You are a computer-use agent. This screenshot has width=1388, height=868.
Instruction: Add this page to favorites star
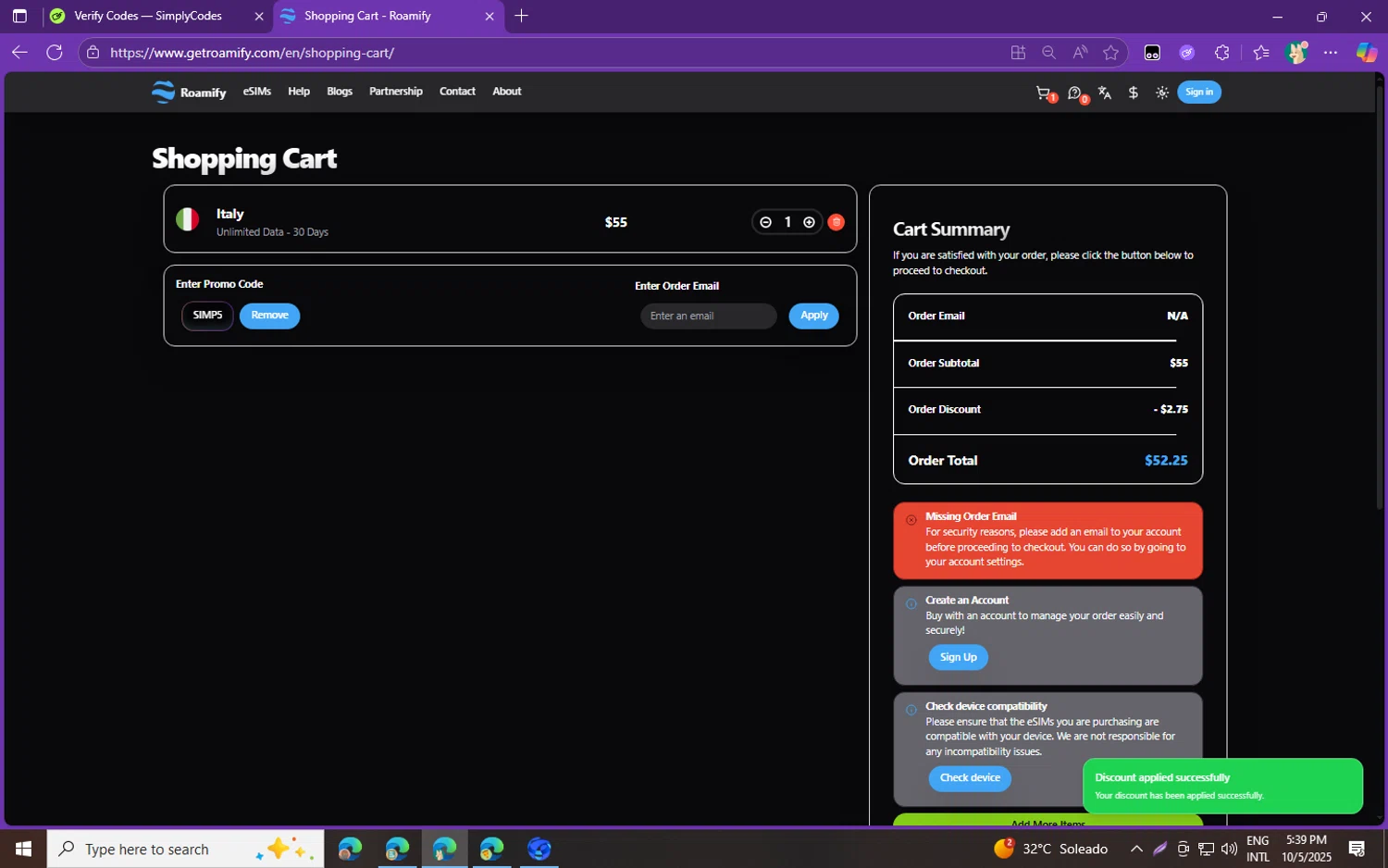1111,53
